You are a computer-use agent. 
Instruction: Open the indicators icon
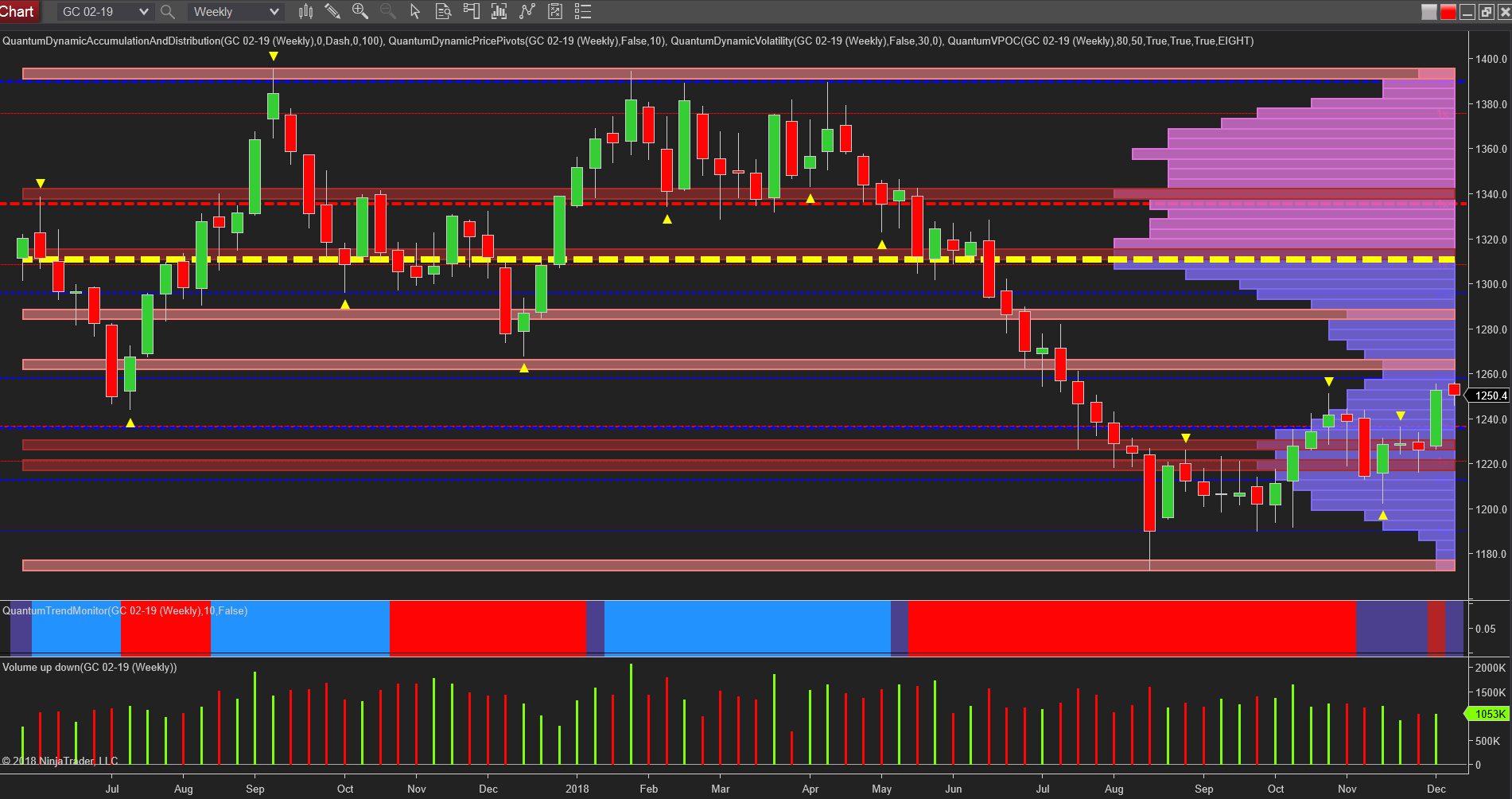tap(499, 11)
